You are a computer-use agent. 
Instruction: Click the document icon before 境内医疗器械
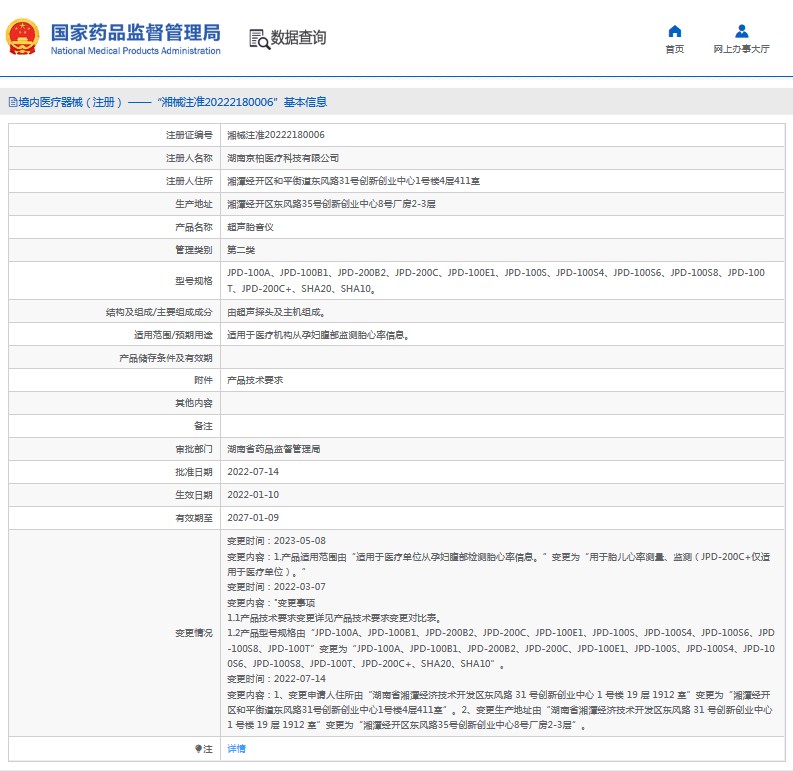point(12,102)
